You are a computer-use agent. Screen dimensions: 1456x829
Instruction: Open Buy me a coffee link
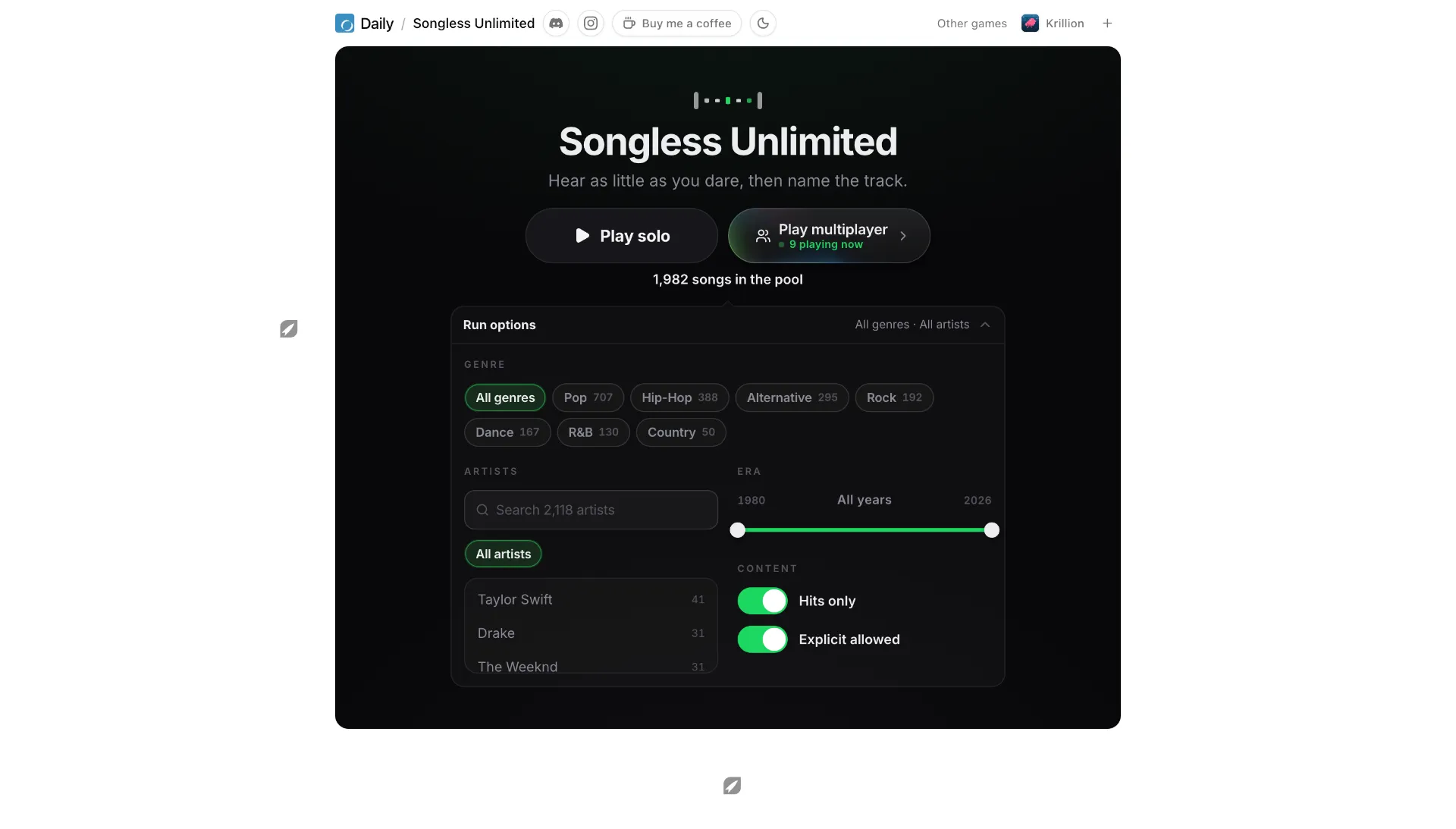click(676, 24)
